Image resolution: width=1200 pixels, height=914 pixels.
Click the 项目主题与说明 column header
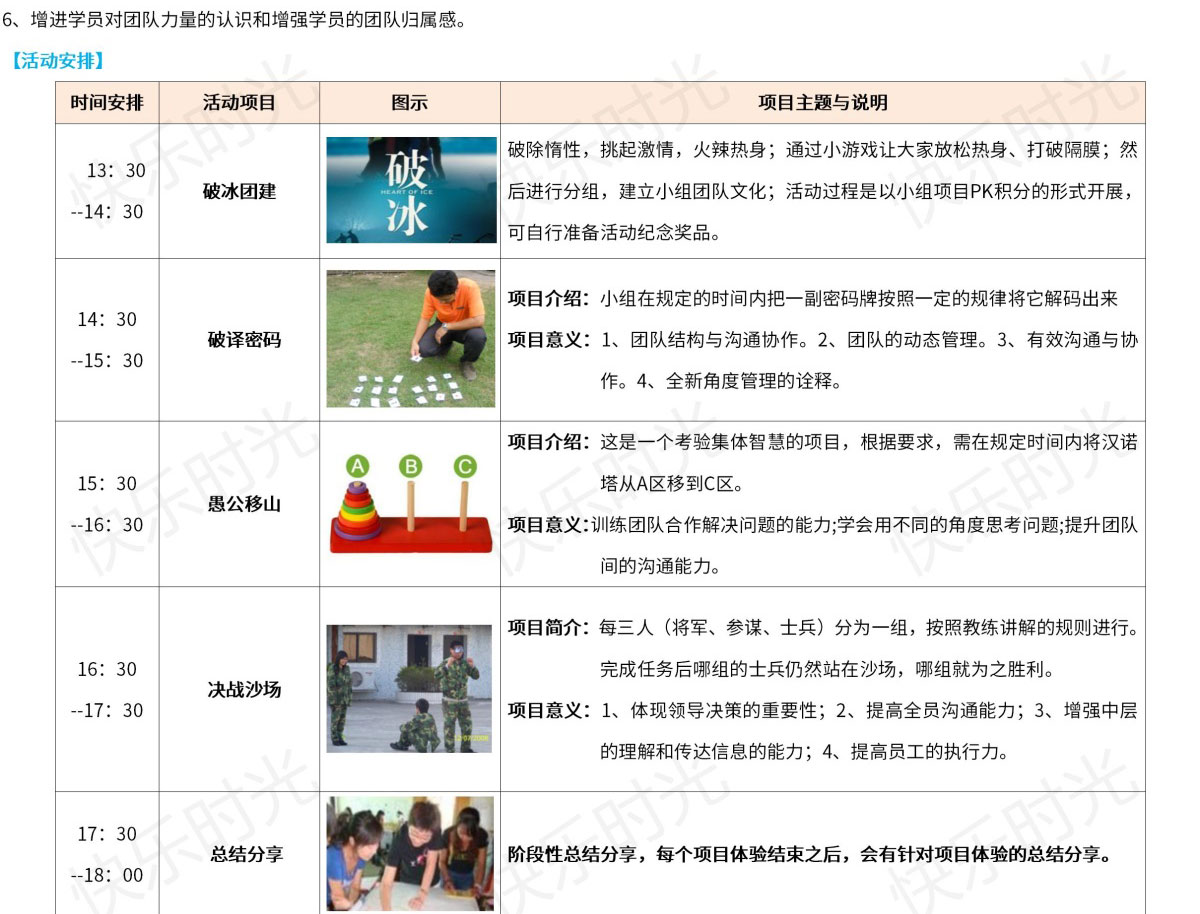[823, 103]
